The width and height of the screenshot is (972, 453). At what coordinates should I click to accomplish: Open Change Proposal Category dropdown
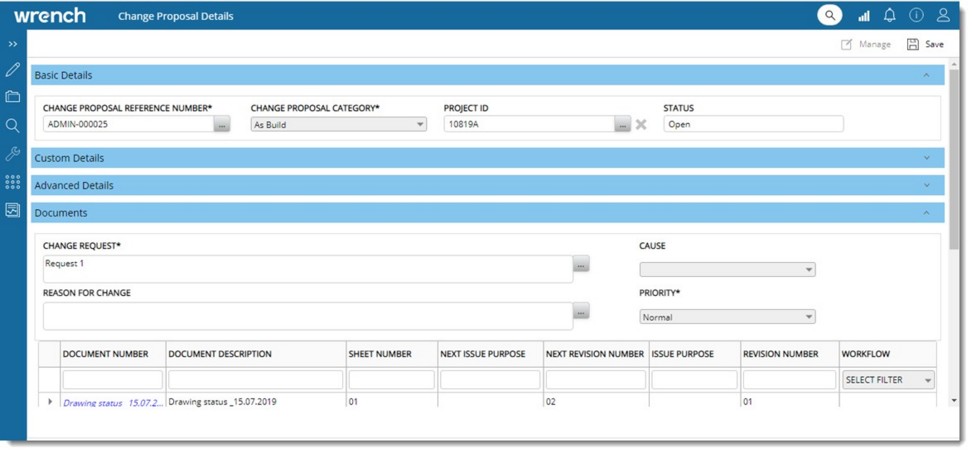pos(338,125)
